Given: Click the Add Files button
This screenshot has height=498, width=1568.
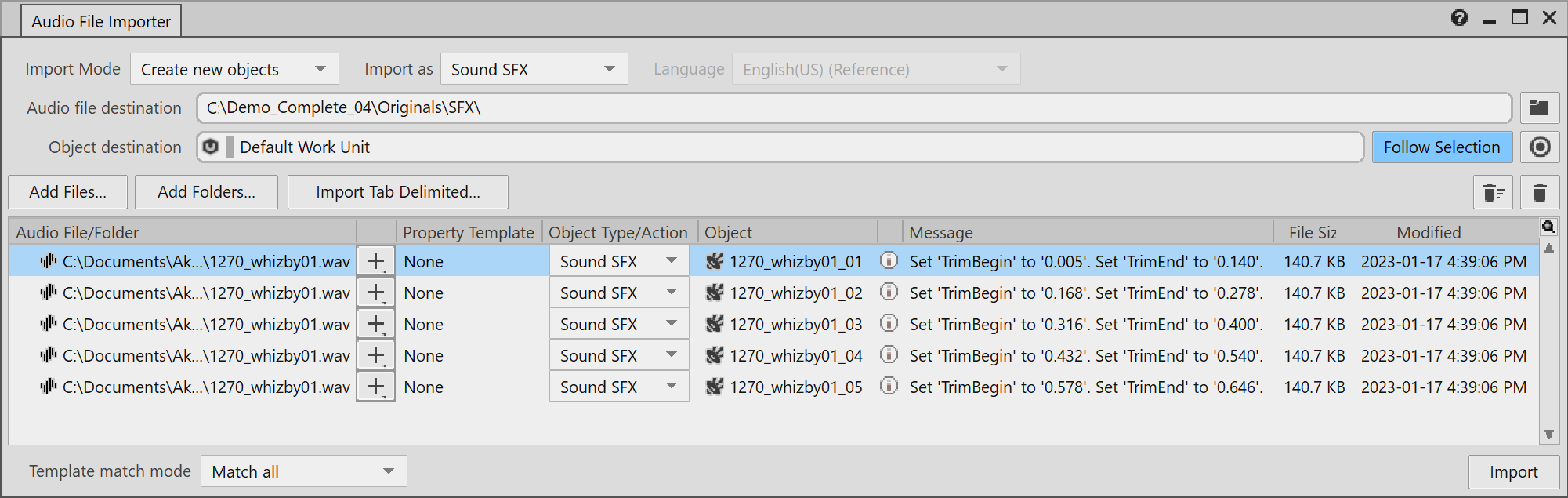Looking at the screenshot, I should click(67, 192).
